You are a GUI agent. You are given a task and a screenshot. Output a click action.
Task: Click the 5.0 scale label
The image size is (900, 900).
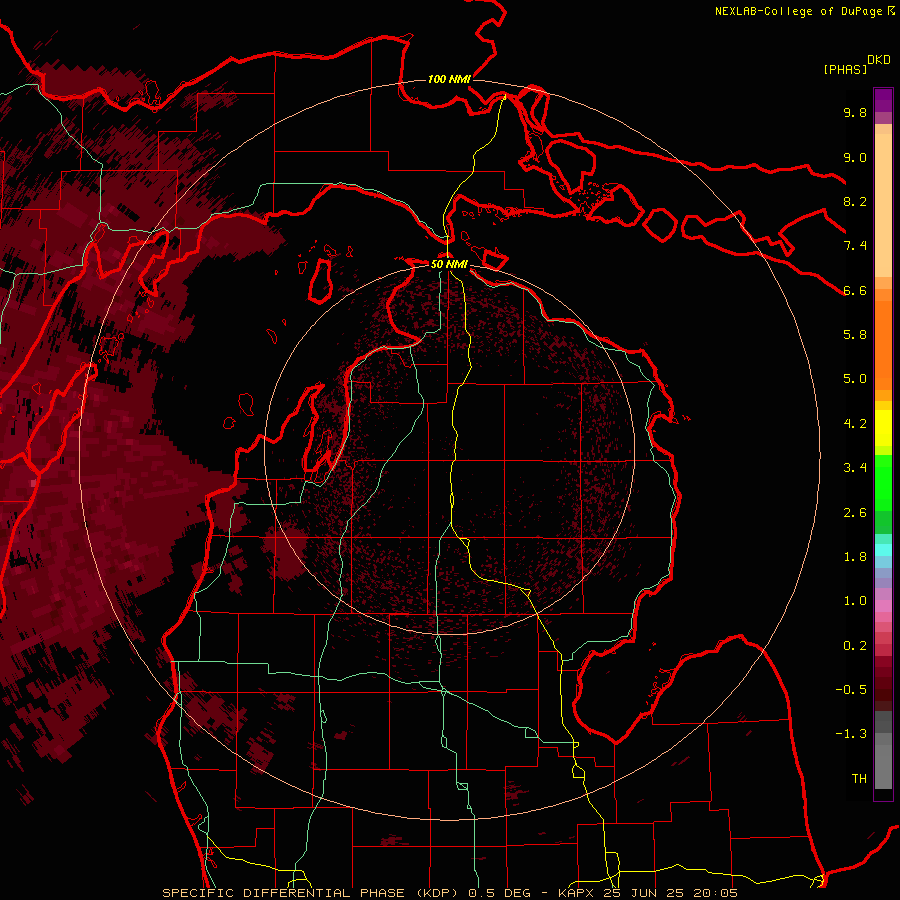(855, 379)
